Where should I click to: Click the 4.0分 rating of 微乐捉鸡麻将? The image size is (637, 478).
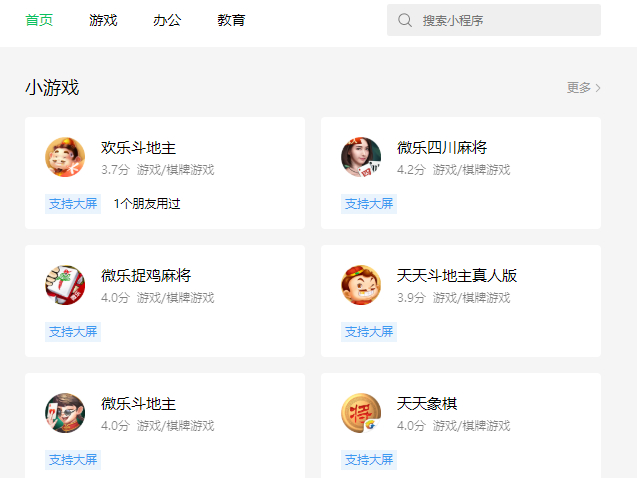click(115, 298)
